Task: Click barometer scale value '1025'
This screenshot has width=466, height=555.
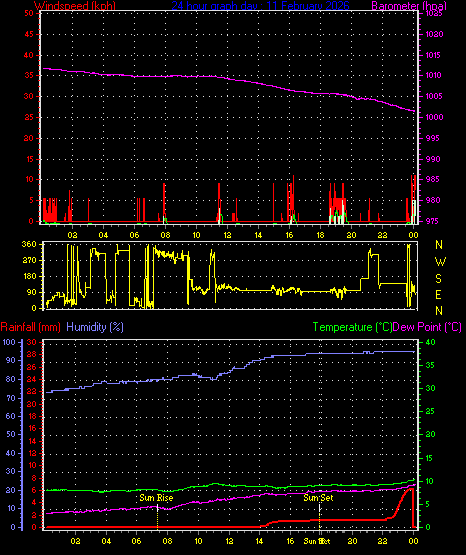Action: pos(434,14)
